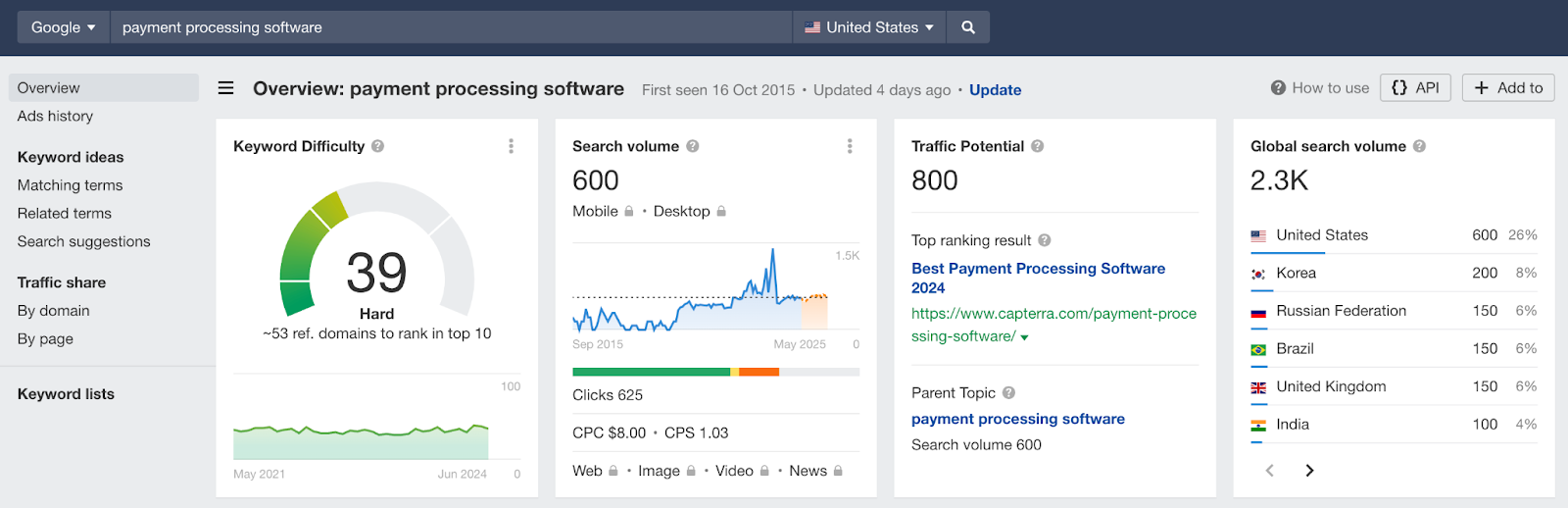Click the Update link

click(995, 89)
